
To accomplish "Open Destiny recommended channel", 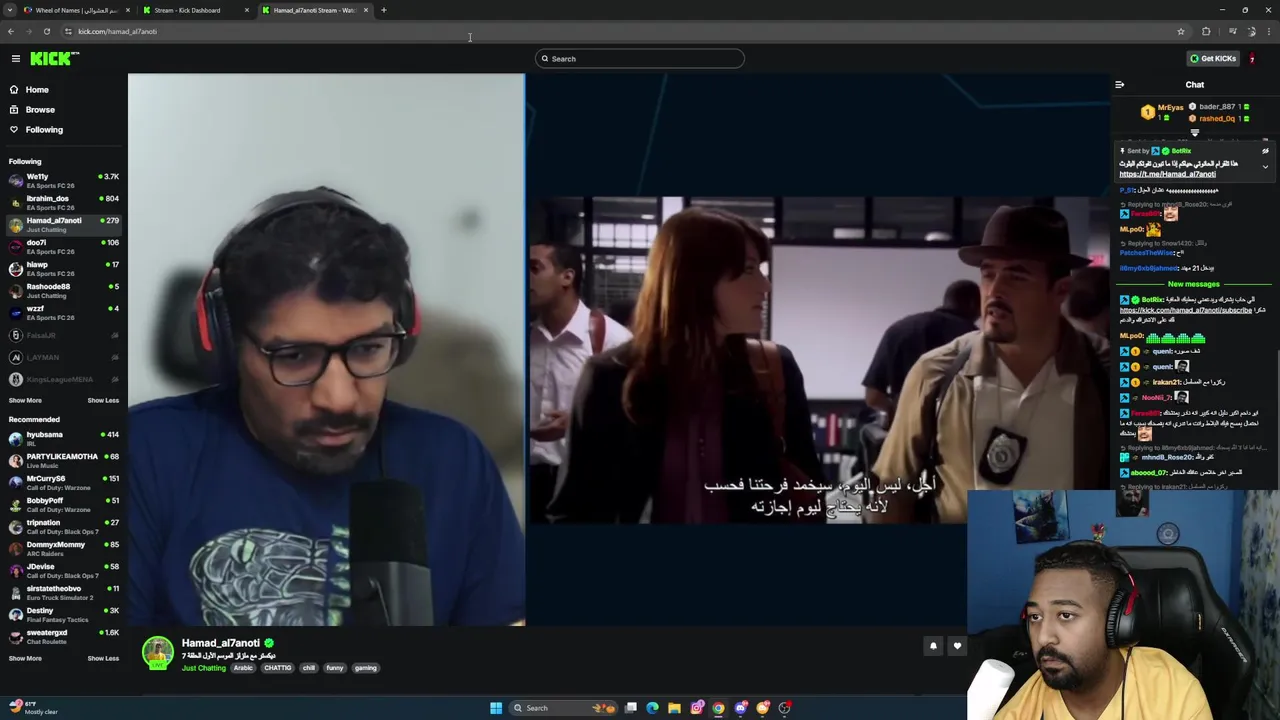I will pos(62,615).
